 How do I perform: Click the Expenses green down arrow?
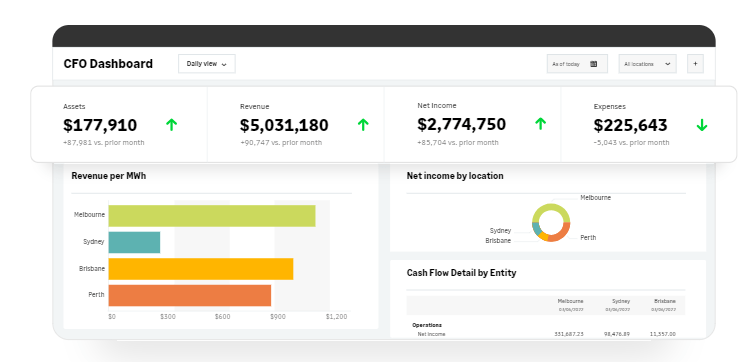click(x=702, y=125)
